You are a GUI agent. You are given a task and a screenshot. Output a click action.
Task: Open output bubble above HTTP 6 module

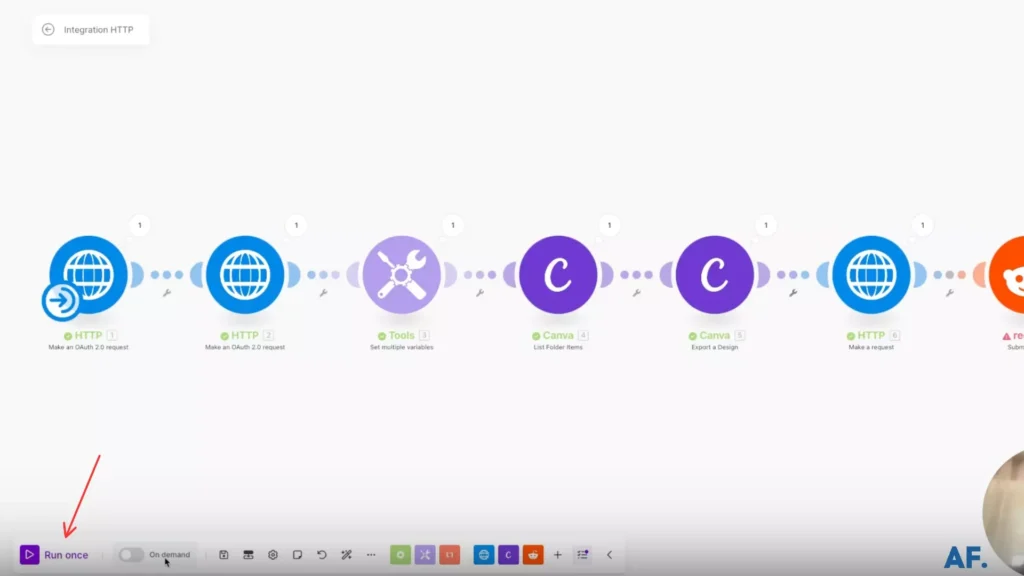coord(922,225)
